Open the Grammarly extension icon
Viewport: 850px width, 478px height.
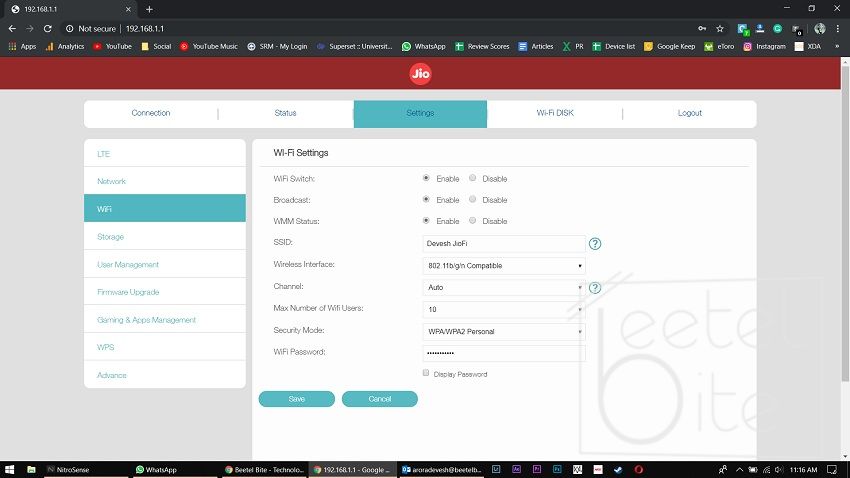777,28
